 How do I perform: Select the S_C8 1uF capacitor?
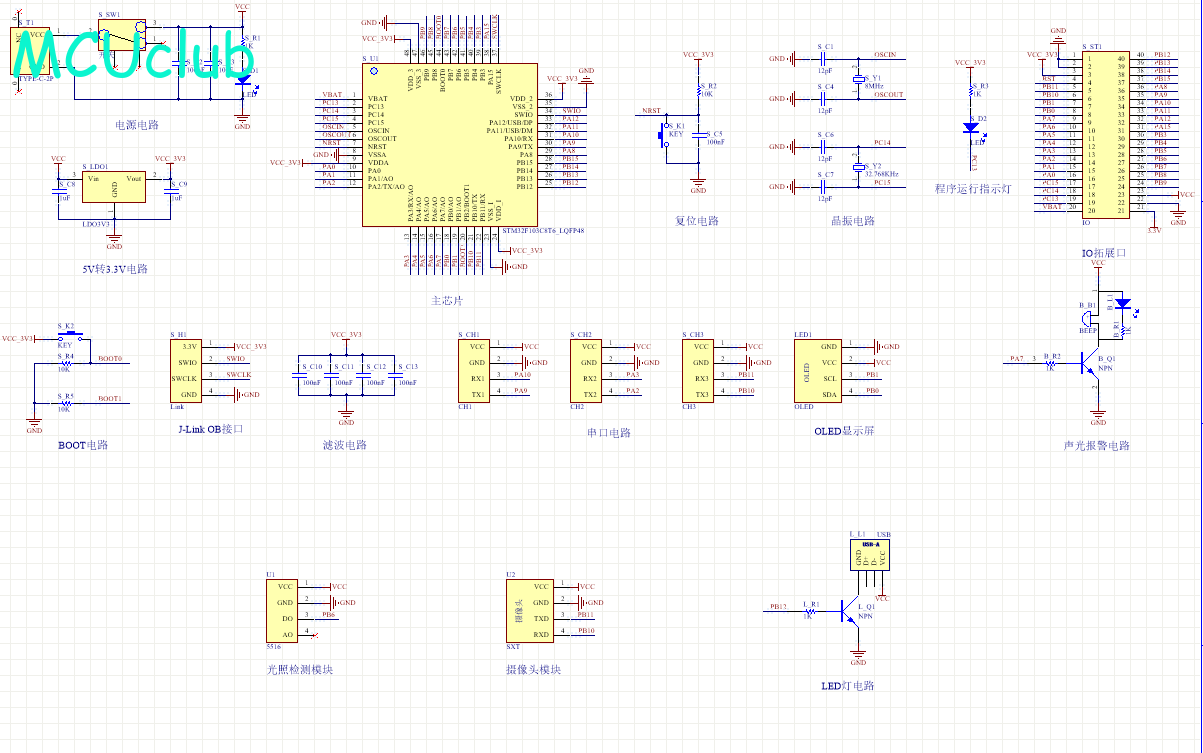pyautogui.click(x=60, y=191)
